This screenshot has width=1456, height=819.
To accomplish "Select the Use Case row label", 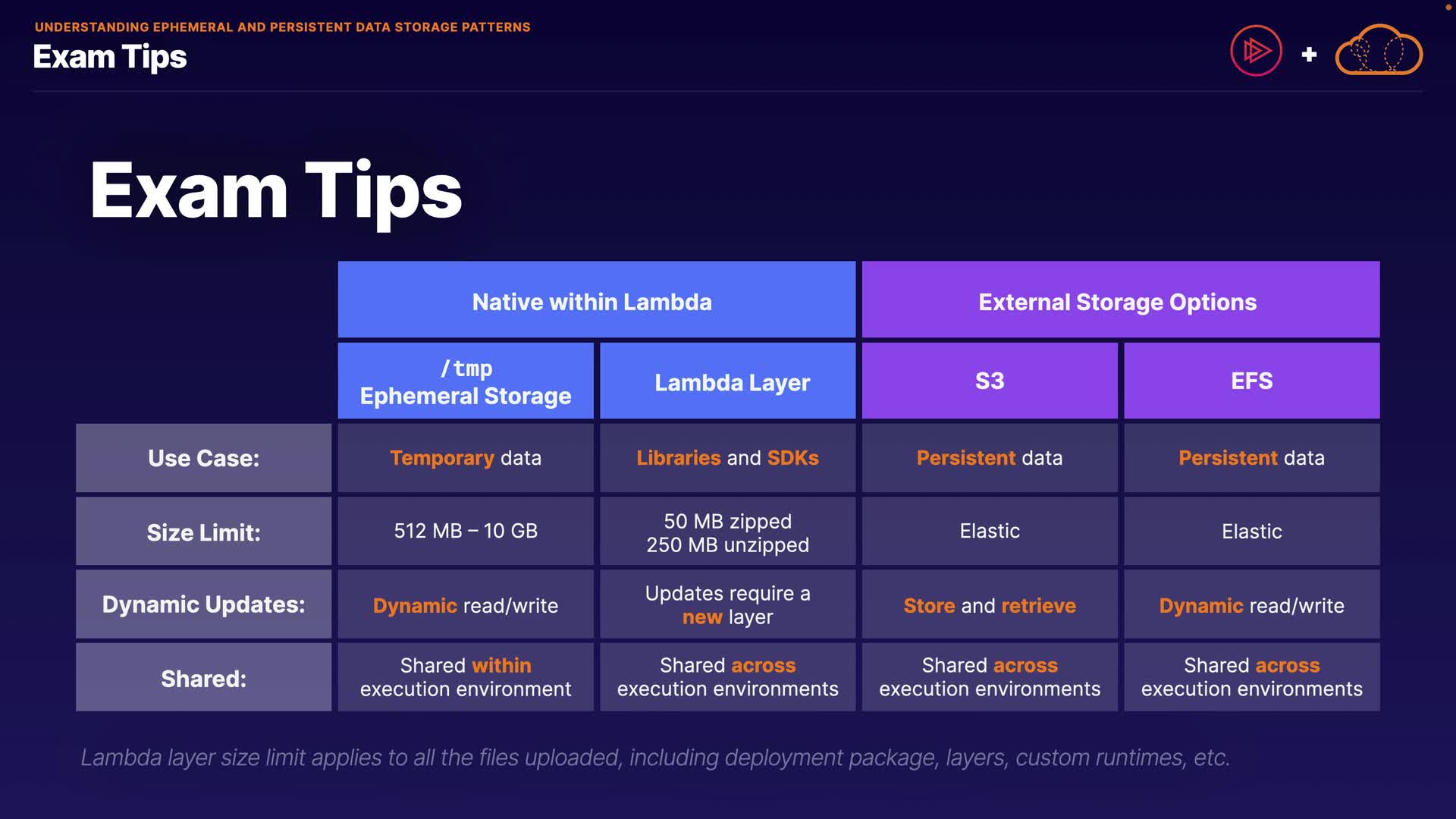I will (x=203, y=458).
